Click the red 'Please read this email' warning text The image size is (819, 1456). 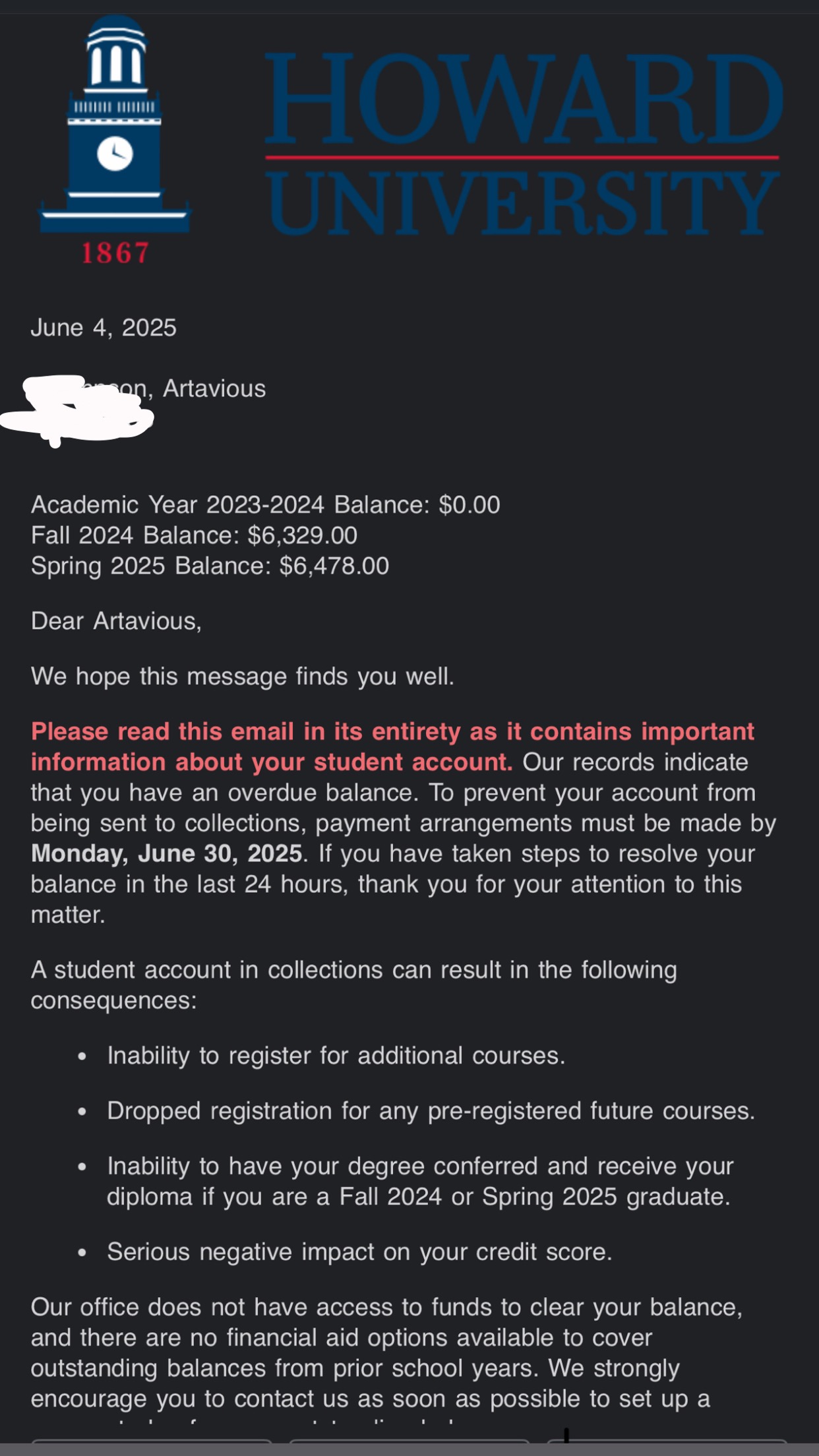(x=392, y=732)
